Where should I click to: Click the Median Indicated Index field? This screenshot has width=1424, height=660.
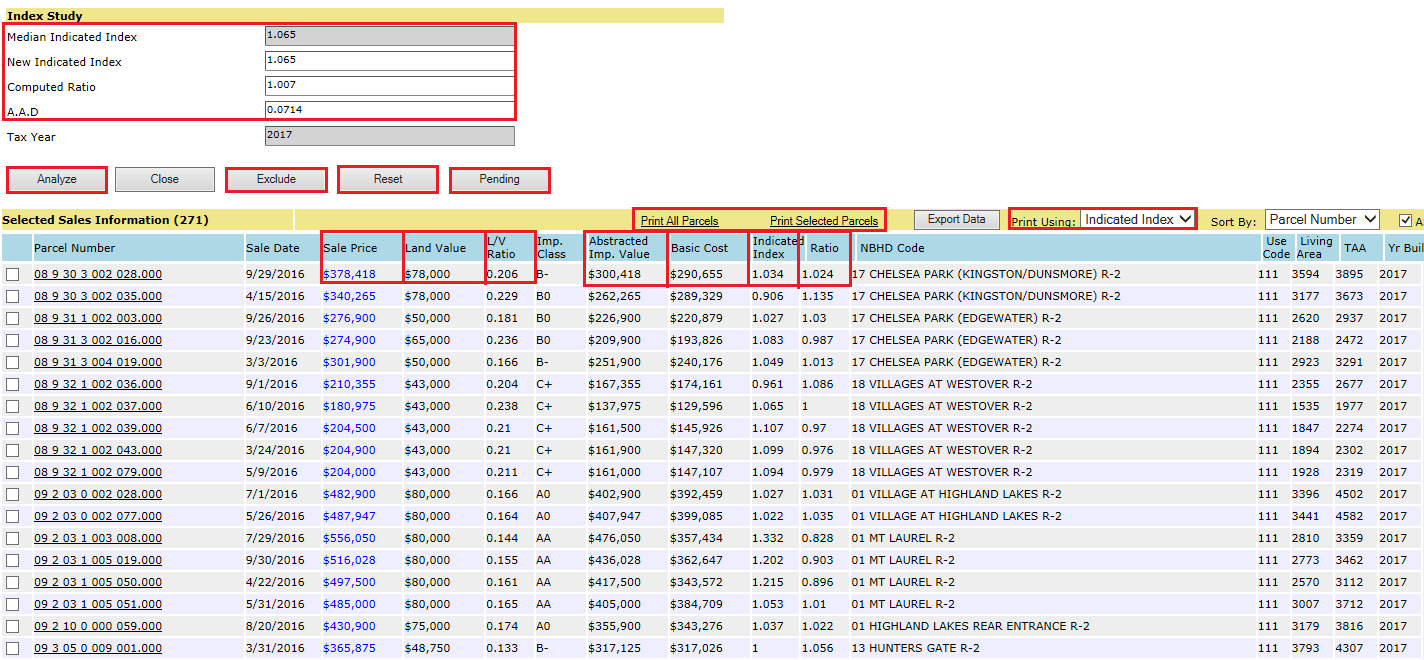coord(390,36)
